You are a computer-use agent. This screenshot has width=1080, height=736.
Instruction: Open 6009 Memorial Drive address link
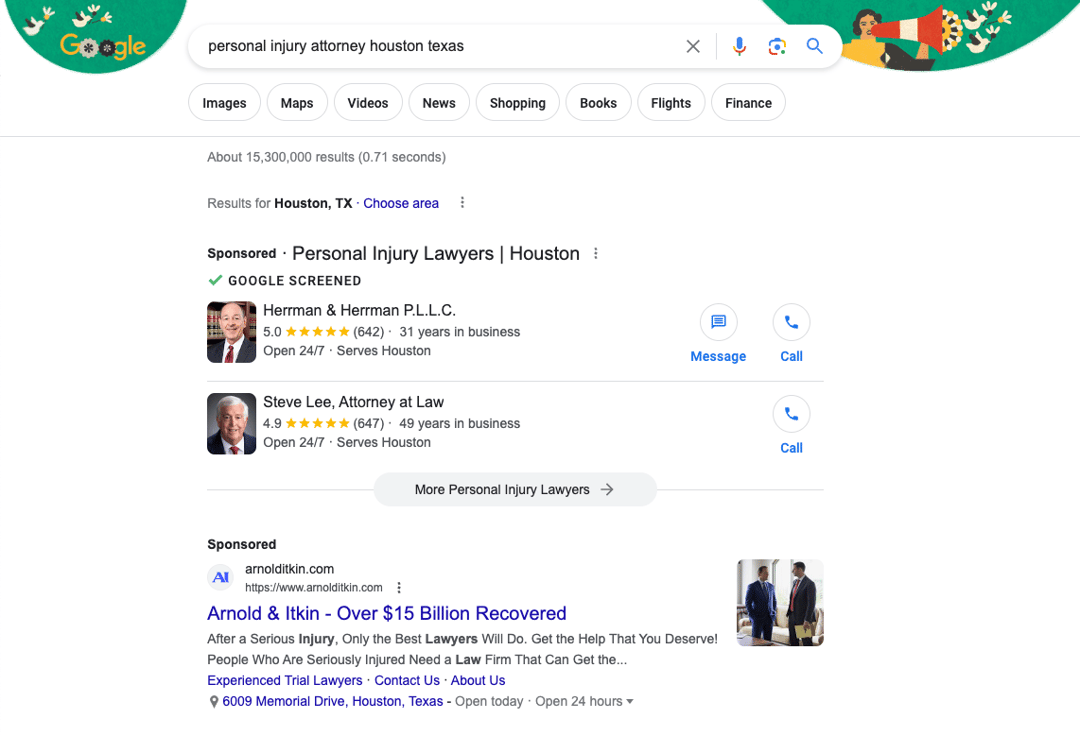click(x=333, y=701)
